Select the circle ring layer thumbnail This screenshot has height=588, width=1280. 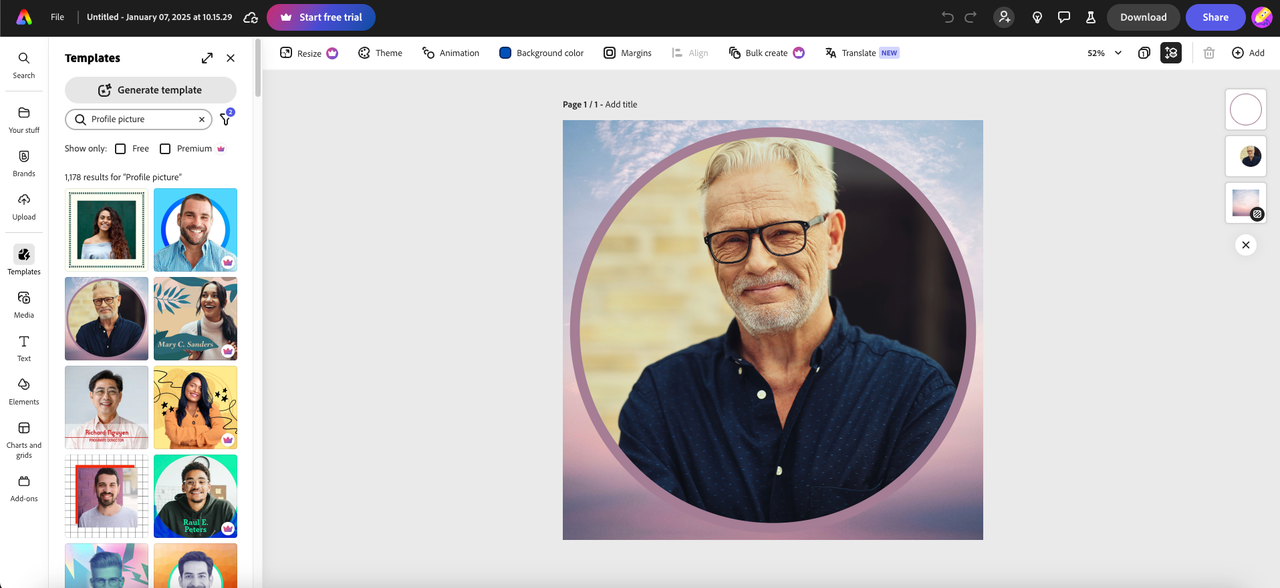[1246, 110]
